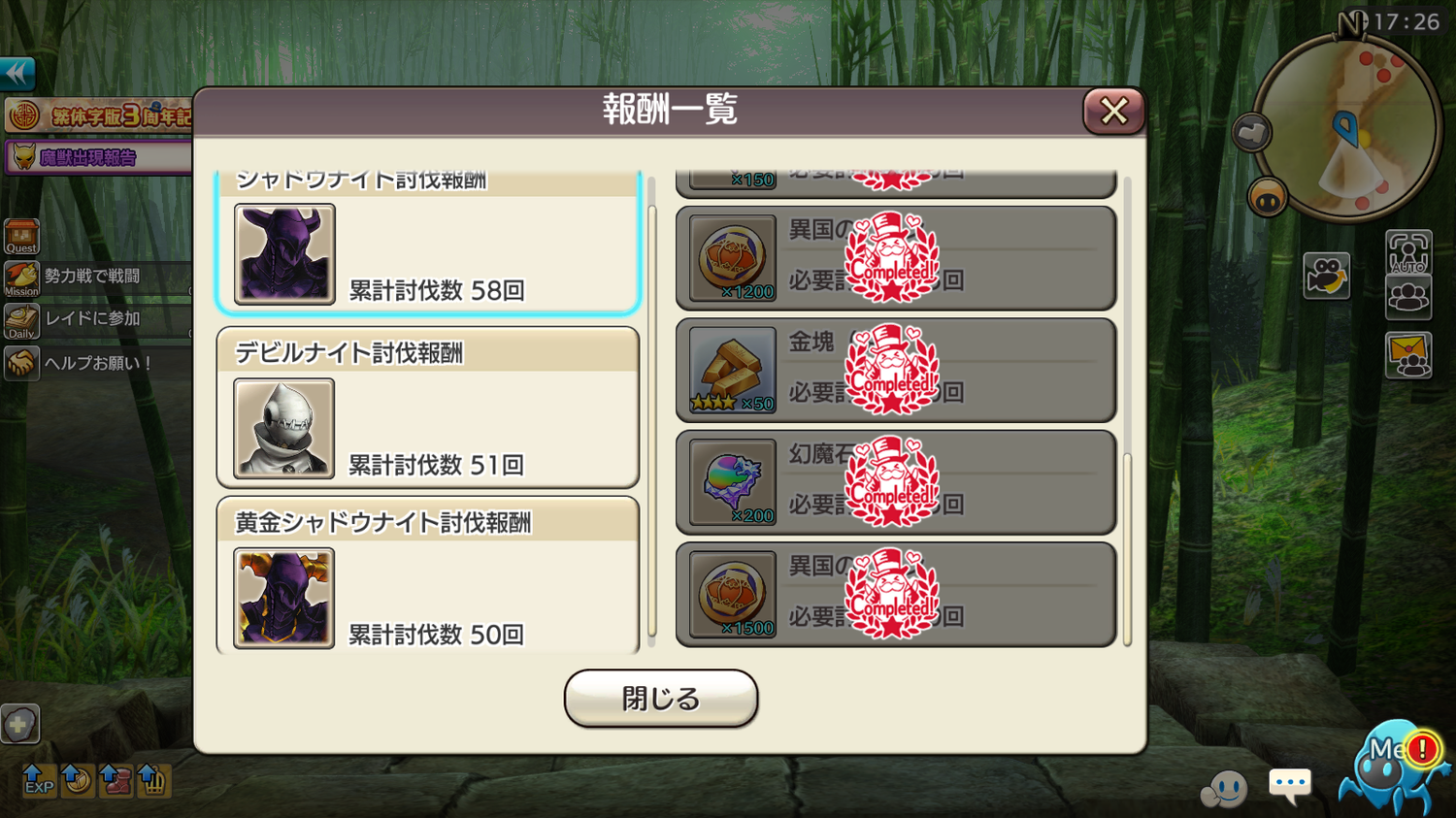Open the Mission icon beside 勢力戦で戦闘
Screen dimensions: 1456x818
pos(21,278)
